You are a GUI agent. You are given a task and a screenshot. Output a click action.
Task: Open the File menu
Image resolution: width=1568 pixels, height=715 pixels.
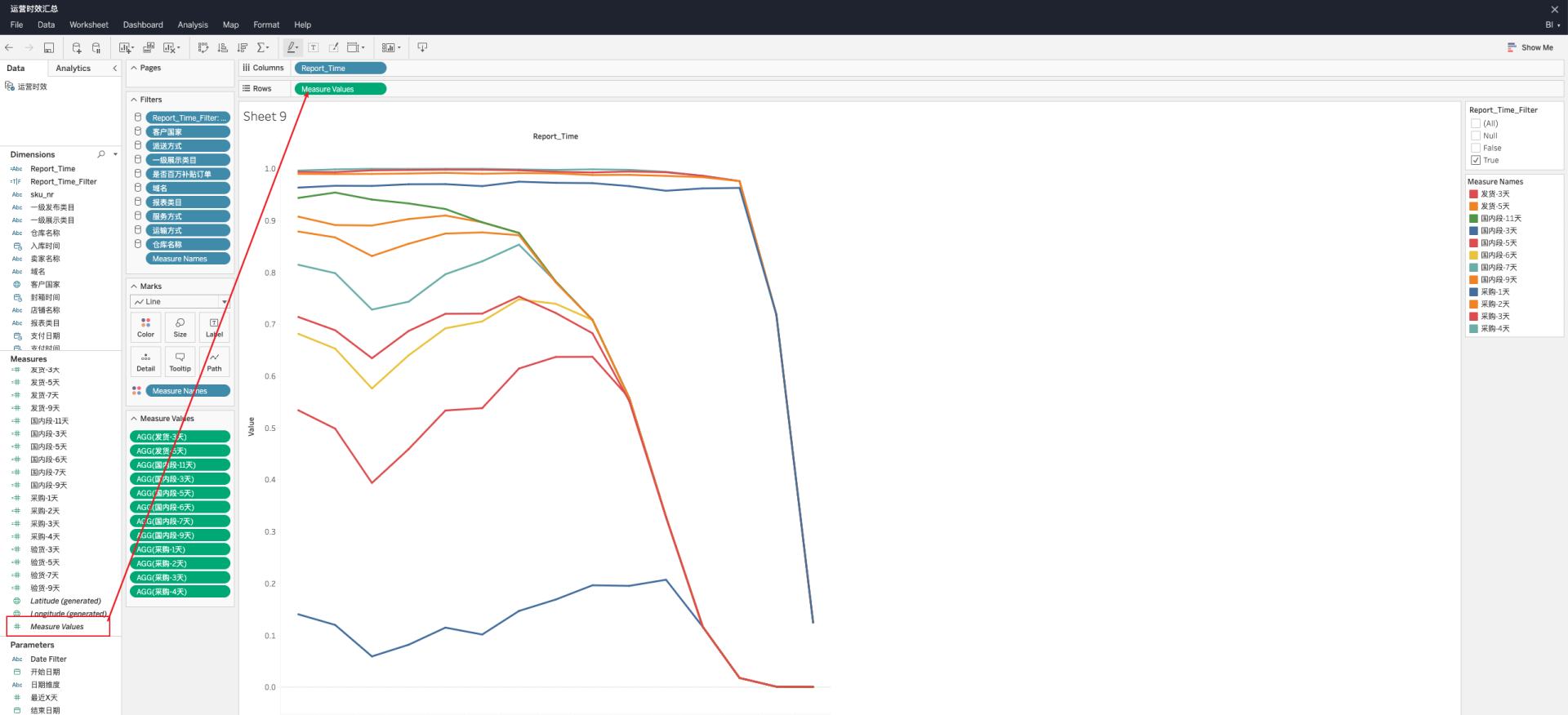[16, 25]
